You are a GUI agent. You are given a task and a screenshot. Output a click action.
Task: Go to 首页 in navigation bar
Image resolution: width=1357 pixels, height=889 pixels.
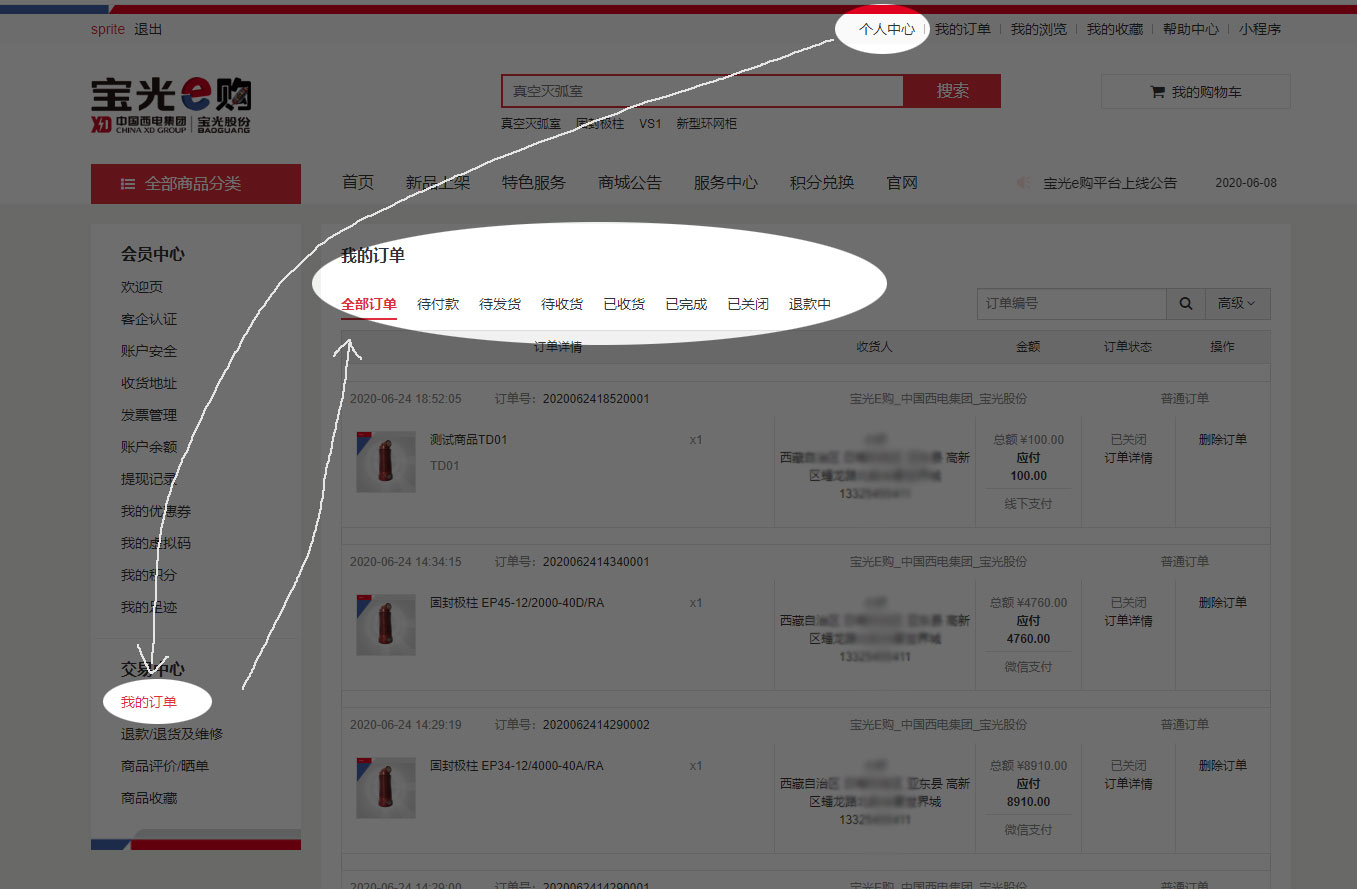(358, 183)
